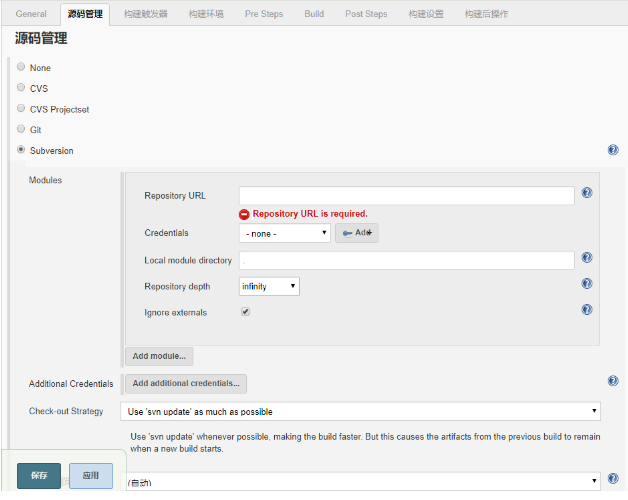Screen dimensions: 628x500
Task: Click Add additional credentials... button
Action: point(186,383)
